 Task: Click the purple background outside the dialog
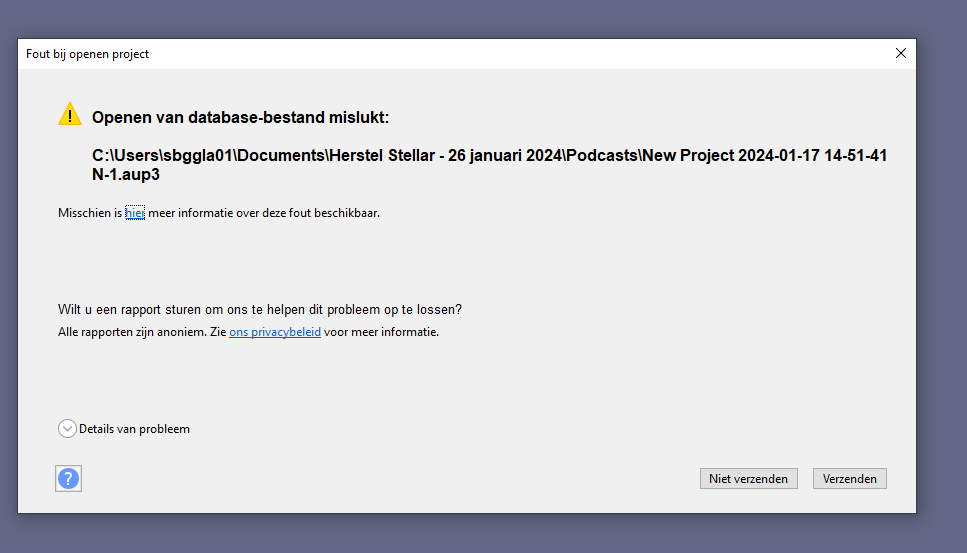tap(940, 300)
